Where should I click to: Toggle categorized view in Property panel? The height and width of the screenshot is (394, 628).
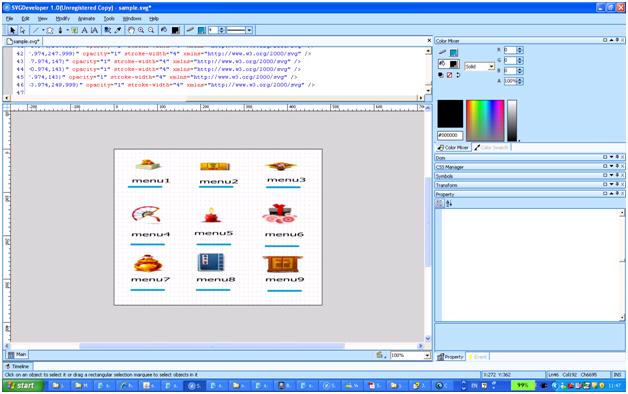(x=439, y=203)
